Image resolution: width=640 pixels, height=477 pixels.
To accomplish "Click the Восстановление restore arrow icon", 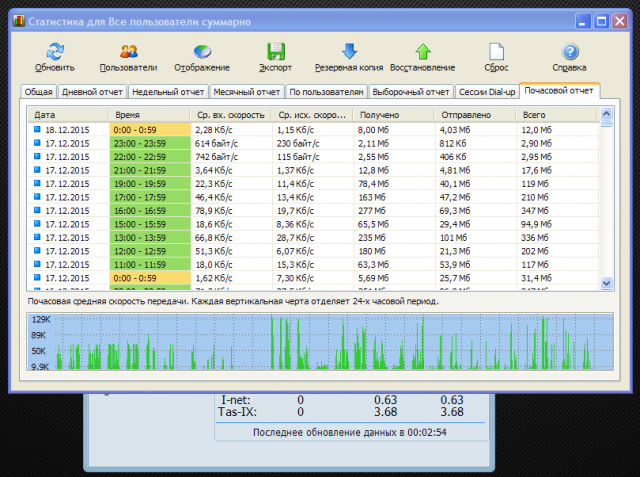I will pyautogui.click(x=422, y=52).
